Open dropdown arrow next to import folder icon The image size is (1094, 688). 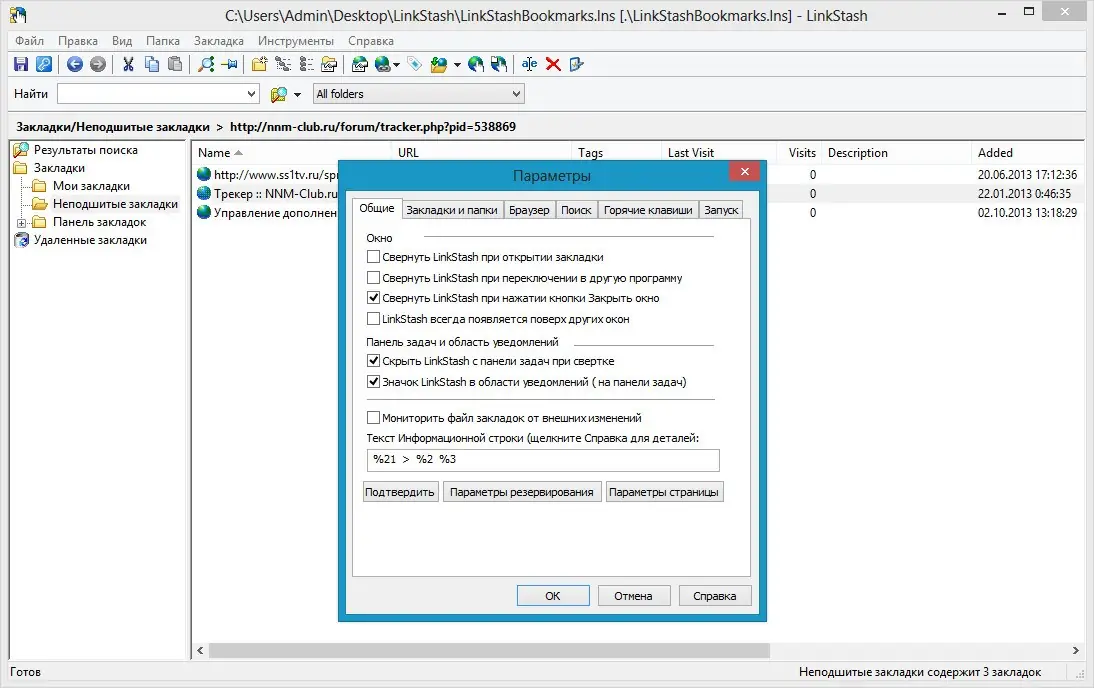pyautogui.click(x=457, y=65)
